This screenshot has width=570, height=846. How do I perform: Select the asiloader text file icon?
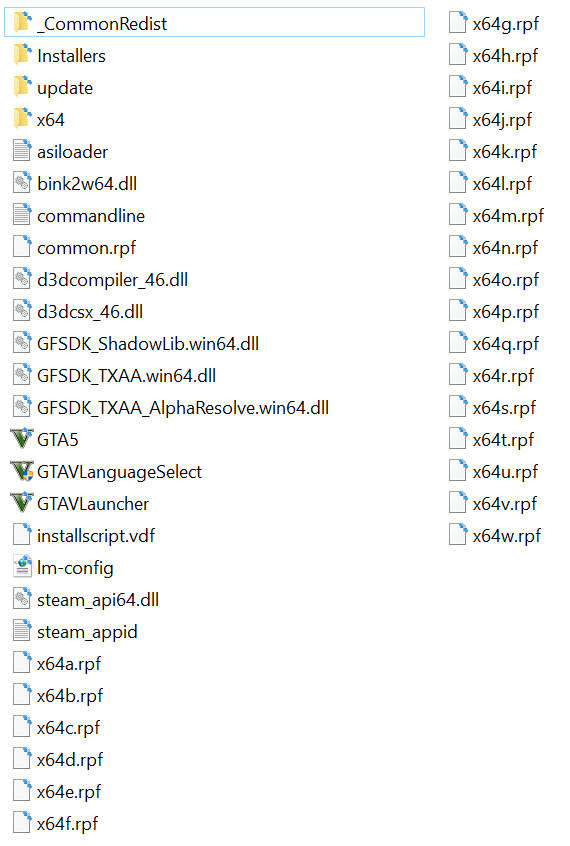pos(22,151)
